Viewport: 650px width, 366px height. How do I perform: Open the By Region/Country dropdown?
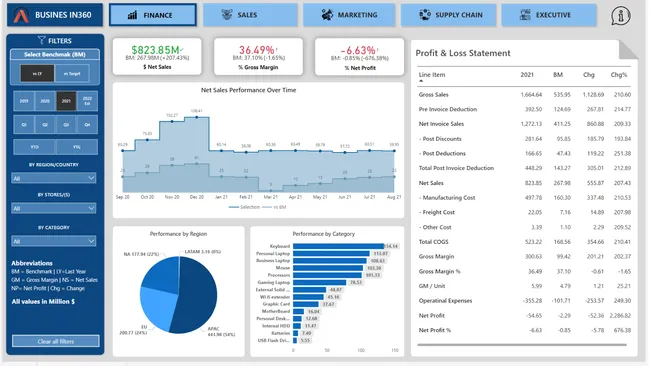point(53,178)
